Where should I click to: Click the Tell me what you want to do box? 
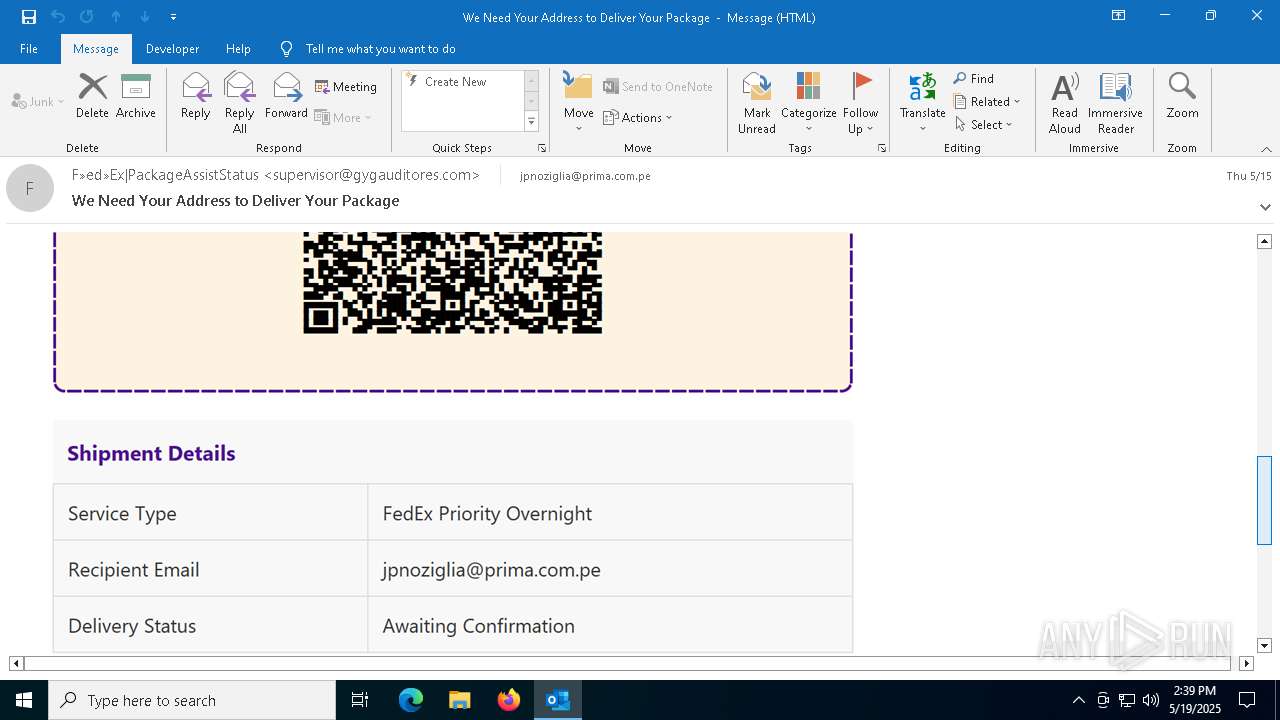380,49
